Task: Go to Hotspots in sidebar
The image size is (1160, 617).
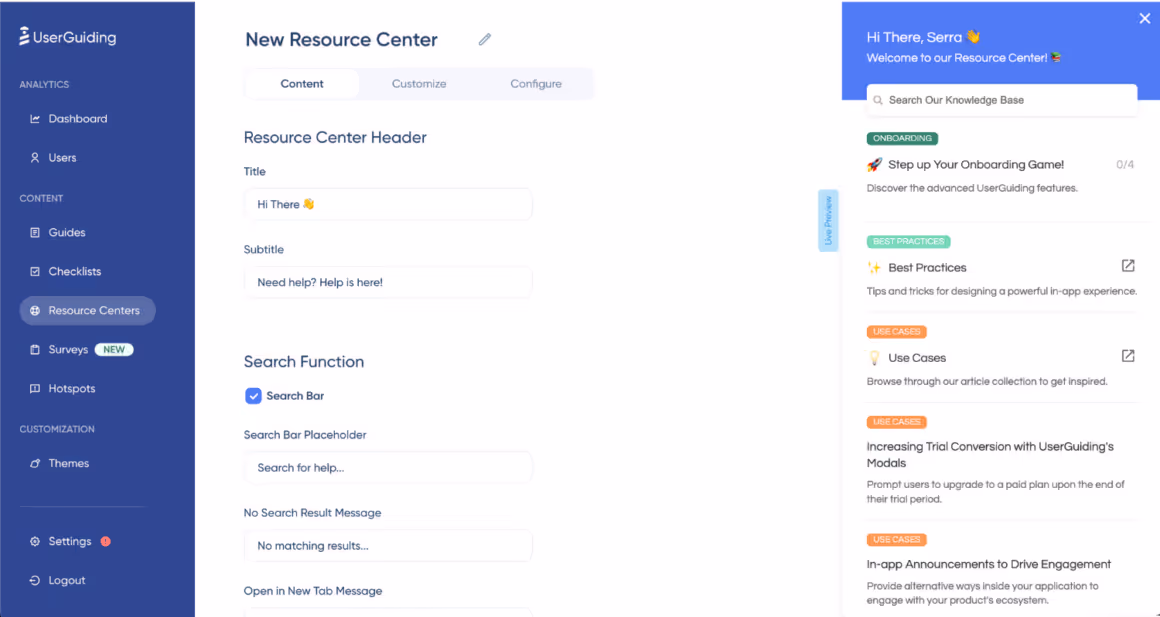Action: 72,388
